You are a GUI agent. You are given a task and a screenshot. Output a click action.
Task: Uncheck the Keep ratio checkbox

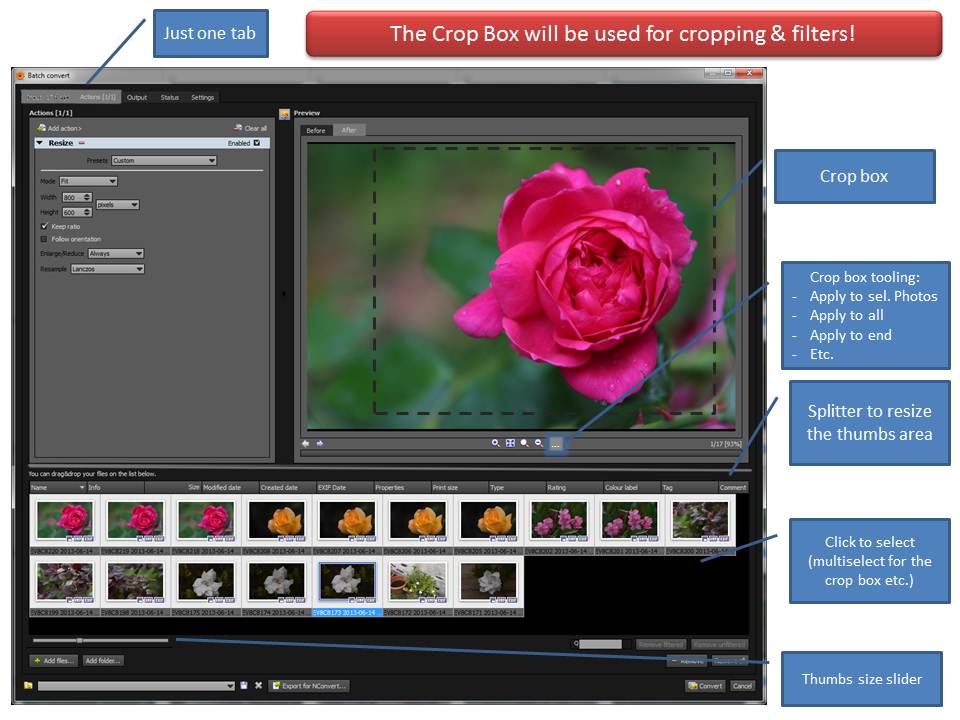44,226
